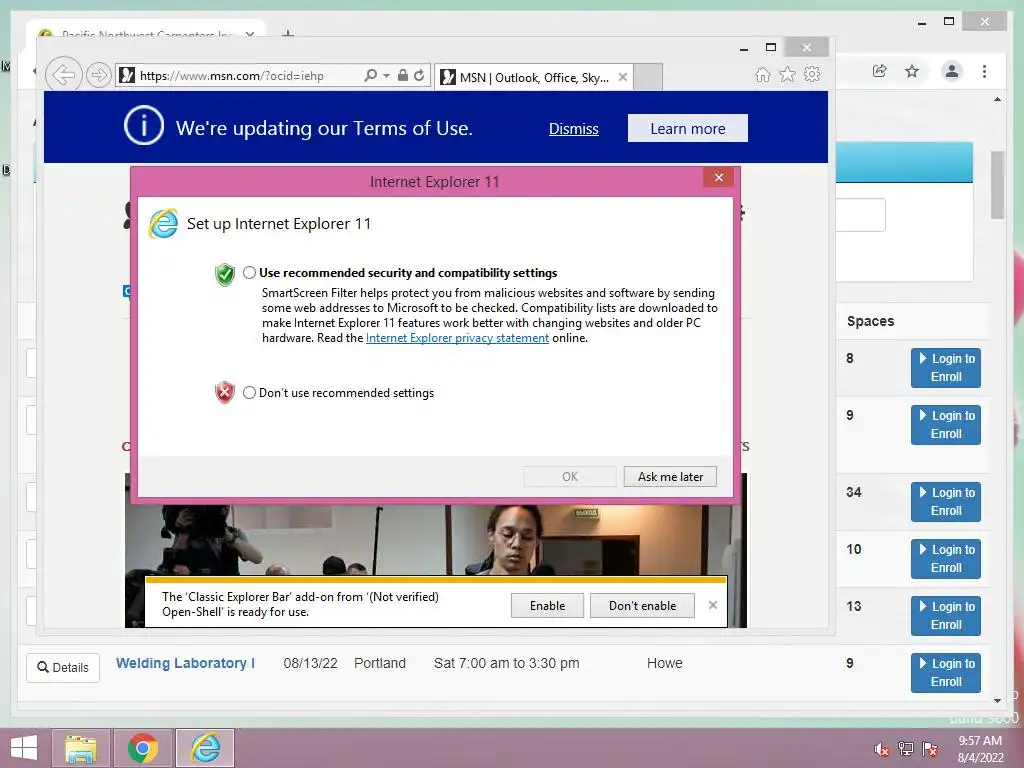Click the lock security icon in IE address bar
1024x768 pixels.
coord(403,76)
